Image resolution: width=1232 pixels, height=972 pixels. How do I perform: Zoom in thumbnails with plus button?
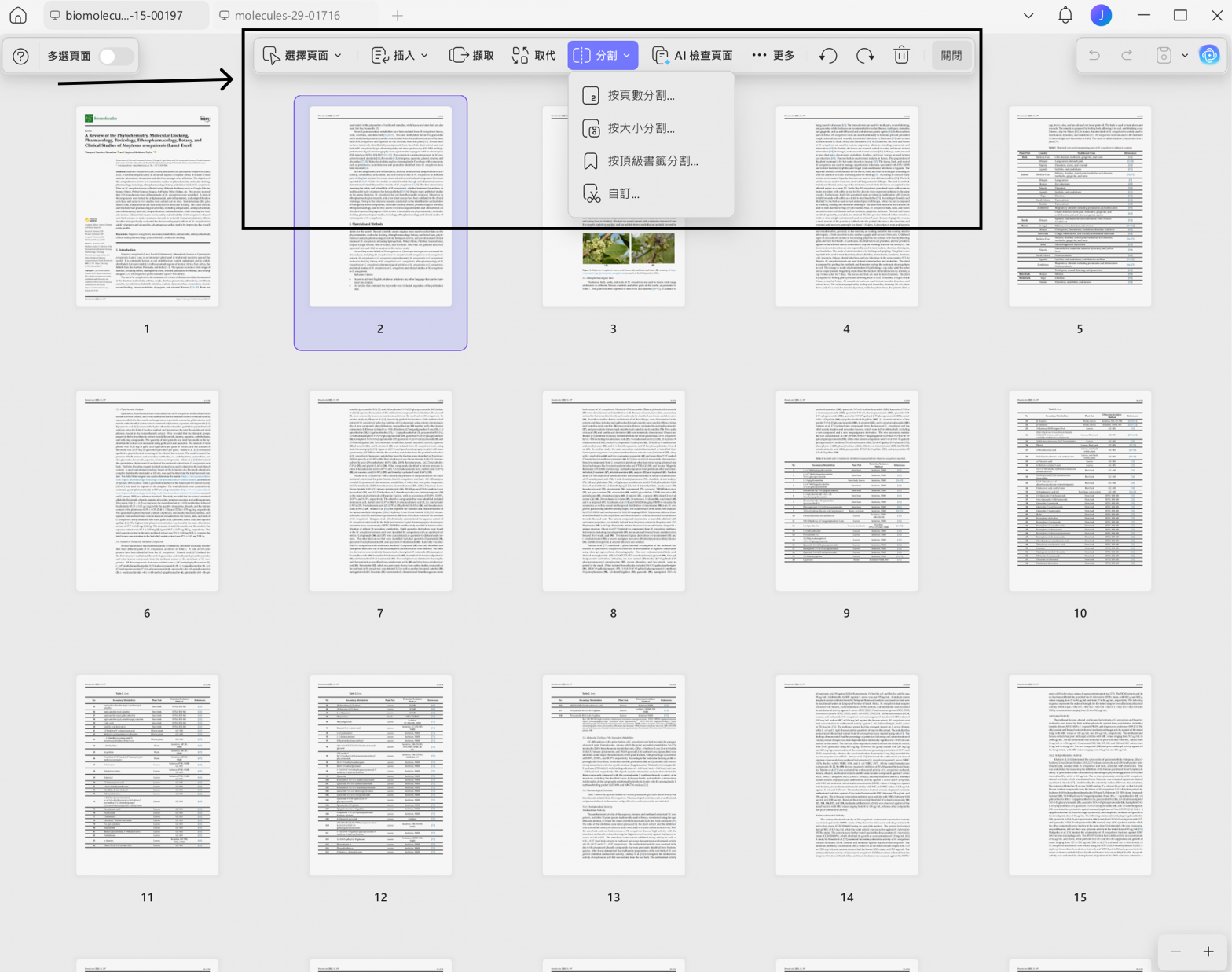tap(1208, 952)
